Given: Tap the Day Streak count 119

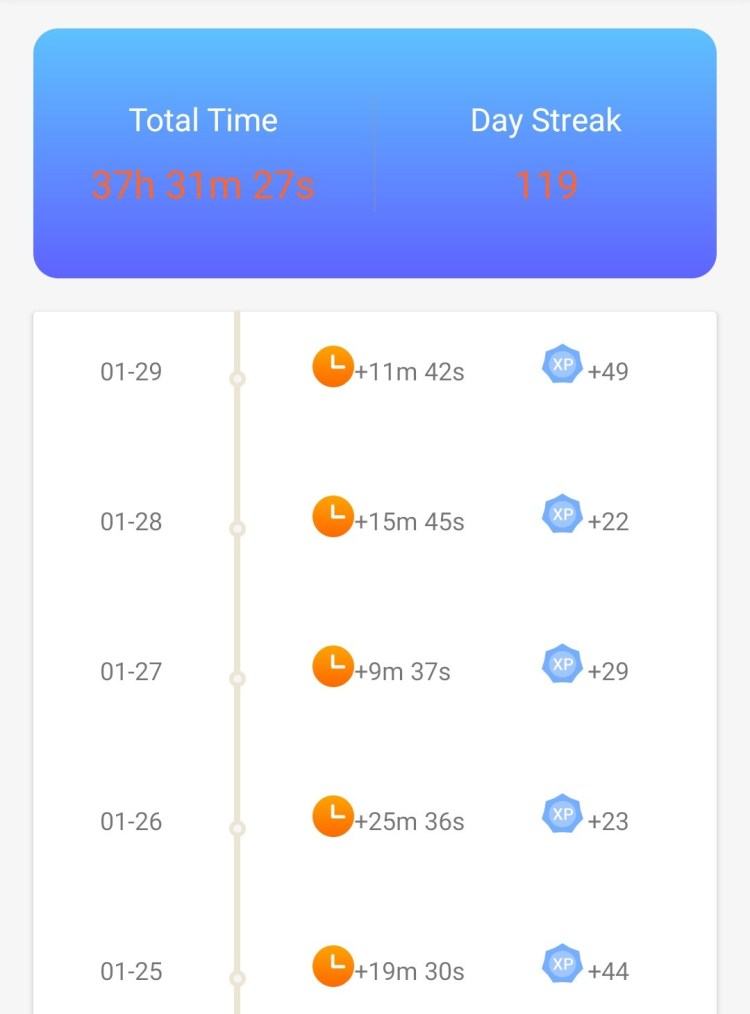Looking at the screenshot, I should click(x=546, y=185).
